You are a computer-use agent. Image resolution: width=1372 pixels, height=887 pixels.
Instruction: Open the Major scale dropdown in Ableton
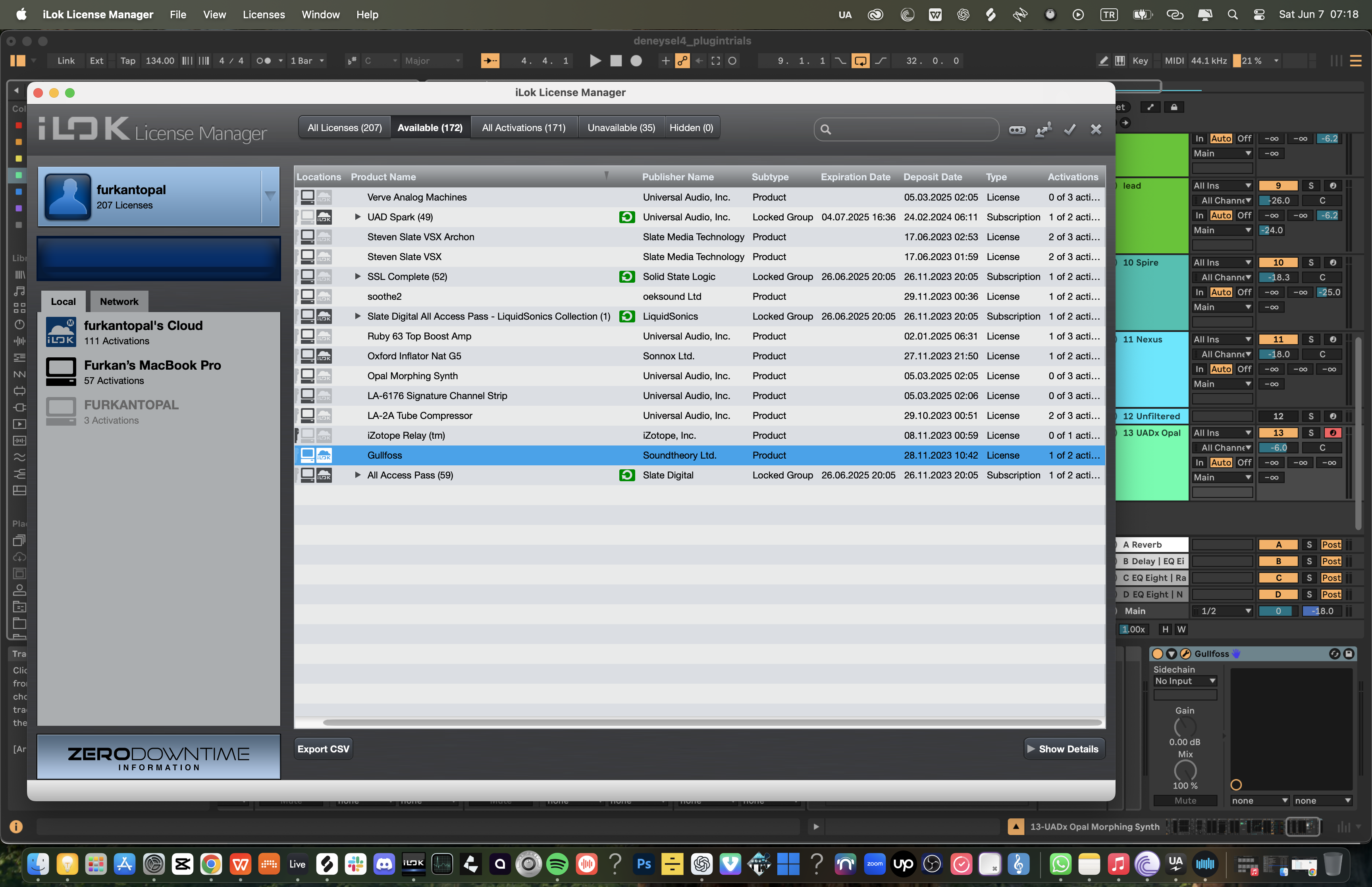coord(432,61)
